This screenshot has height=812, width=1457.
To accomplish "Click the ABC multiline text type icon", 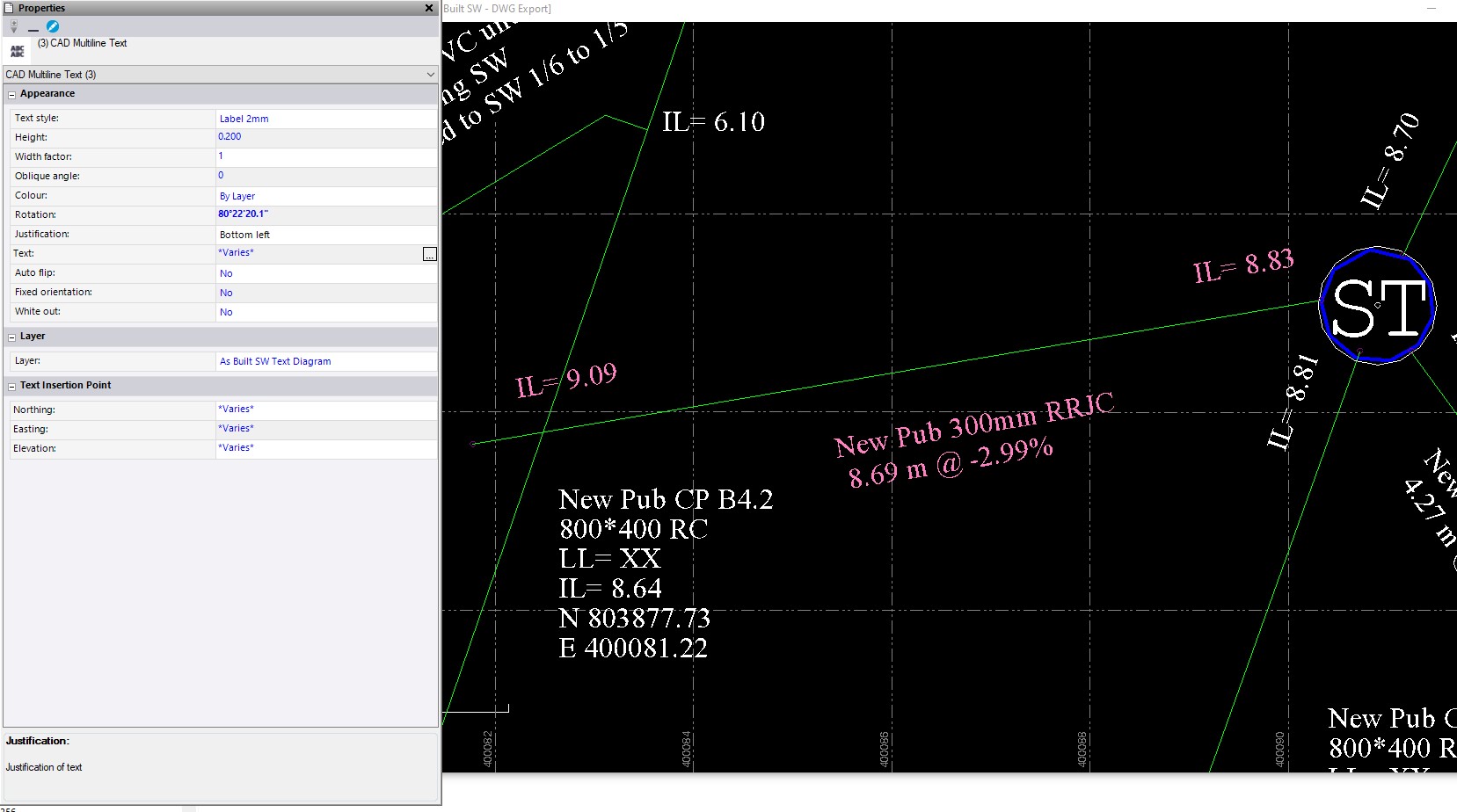I will (17, 51).
